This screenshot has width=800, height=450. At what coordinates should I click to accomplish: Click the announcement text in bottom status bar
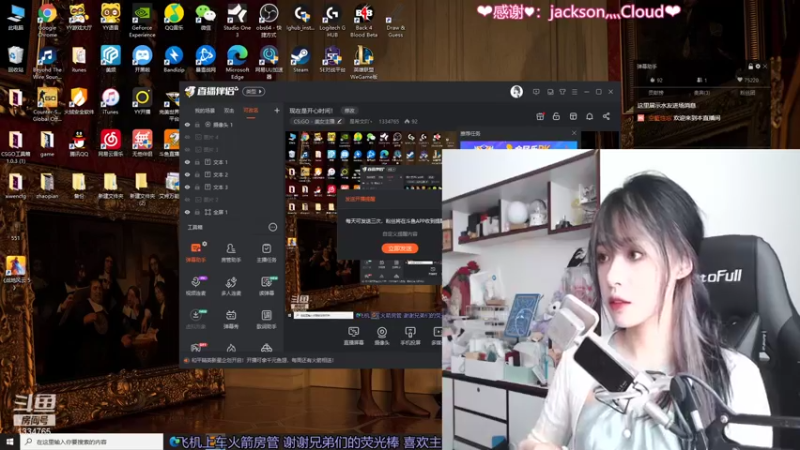point(263,360)
